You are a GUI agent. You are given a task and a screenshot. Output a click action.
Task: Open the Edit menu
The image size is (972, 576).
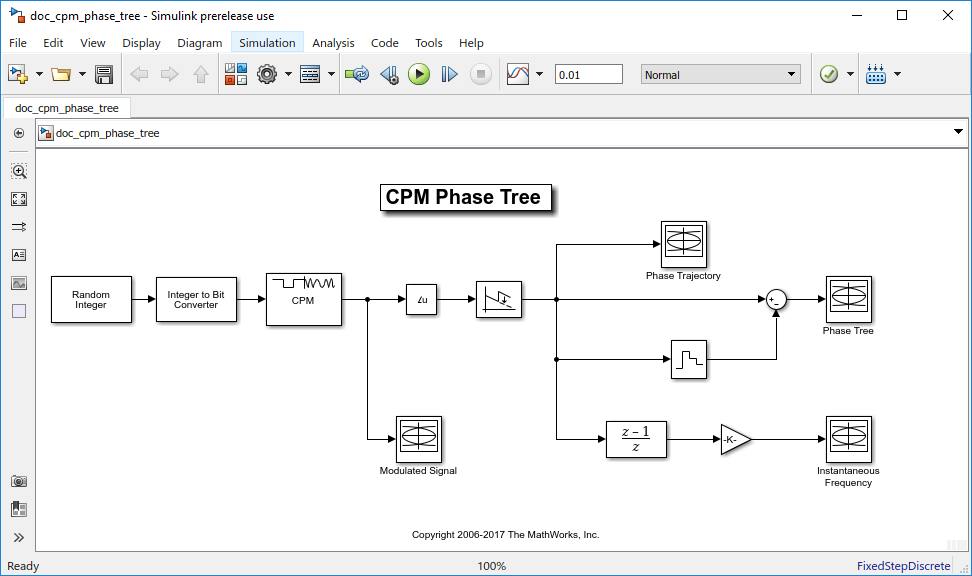click(x=53, y=43)
